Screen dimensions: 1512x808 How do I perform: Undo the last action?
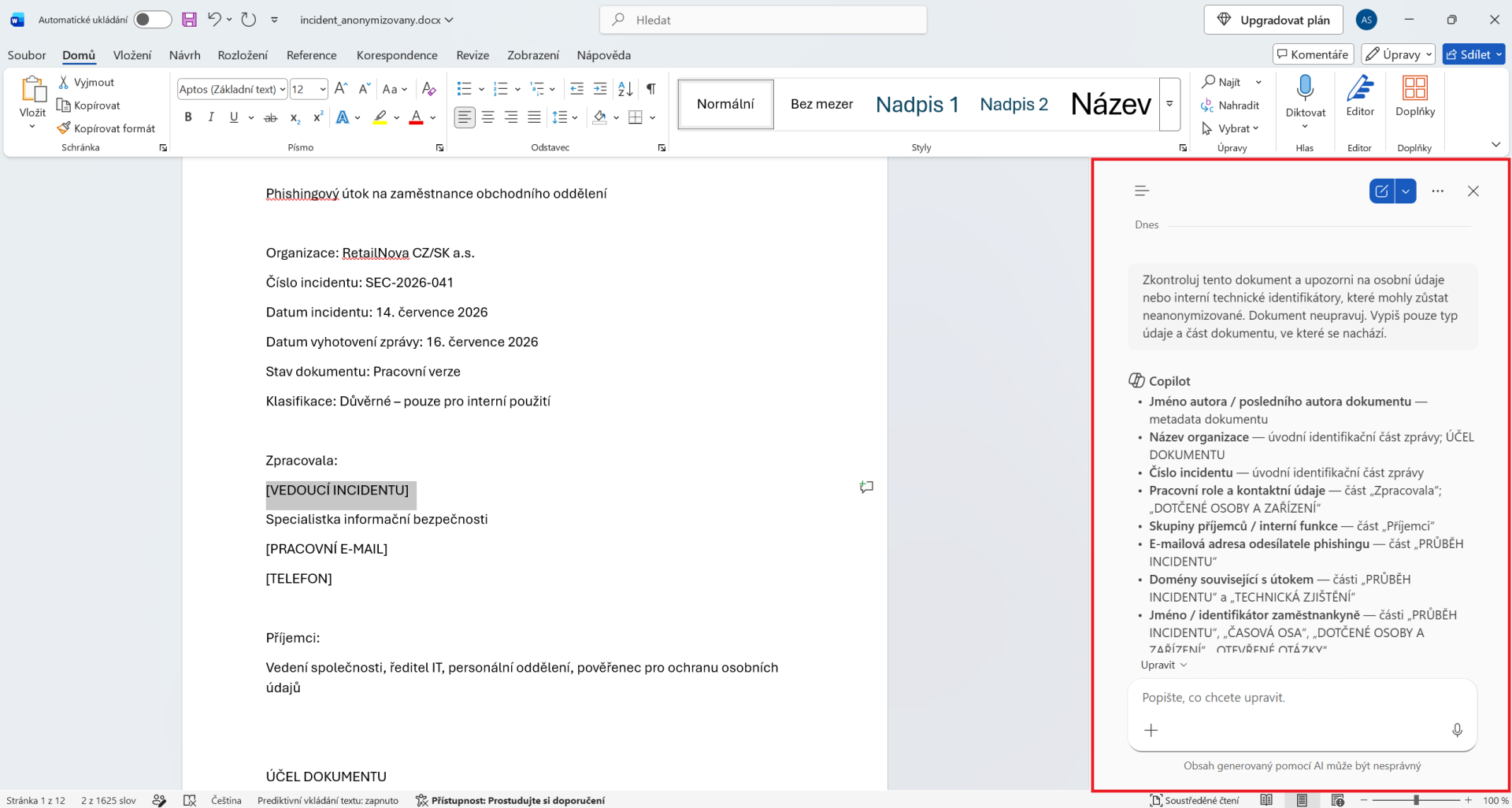click(213, 20)
